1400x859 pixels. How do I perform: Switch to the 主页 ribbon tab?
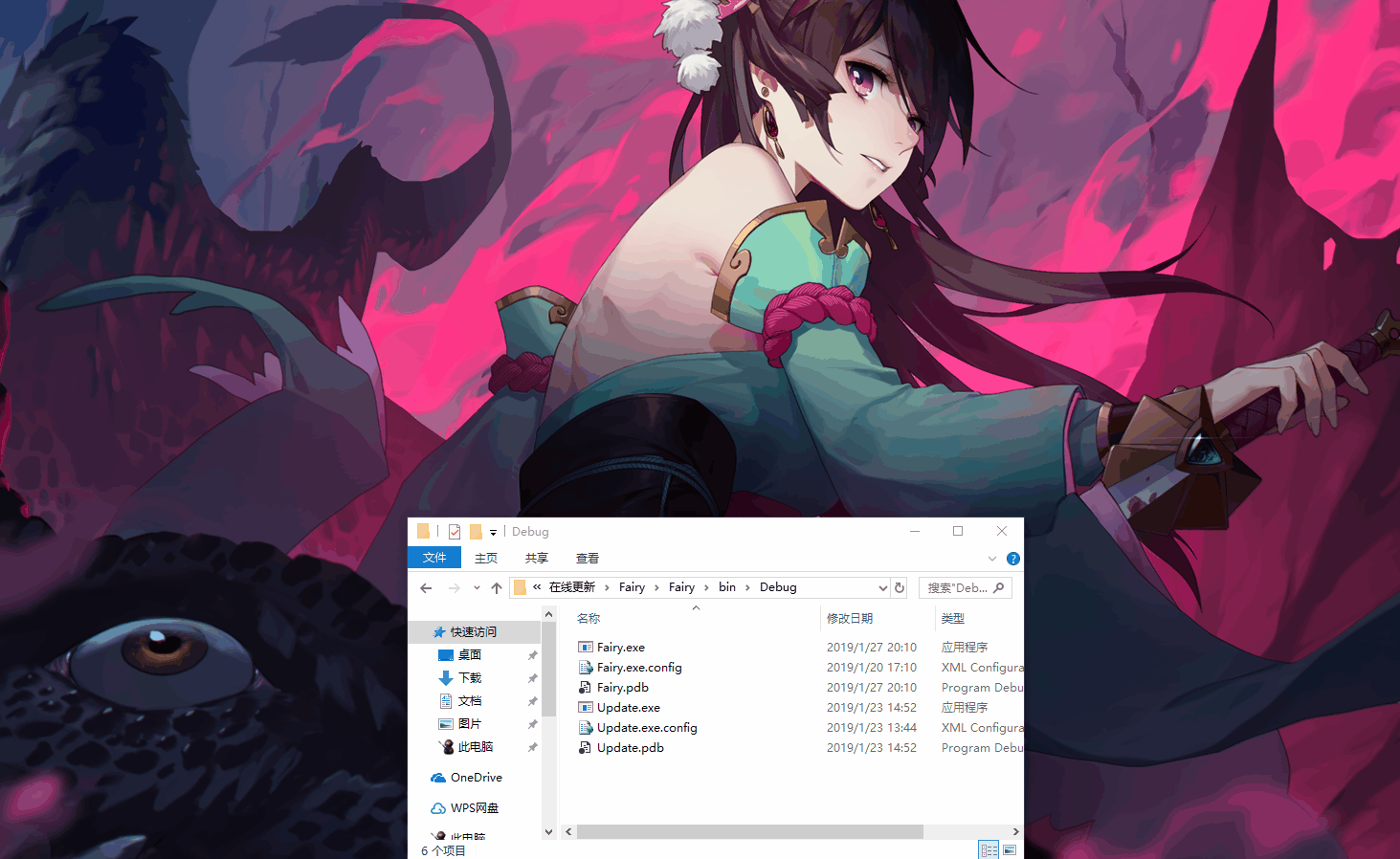(x=486, y=558)
